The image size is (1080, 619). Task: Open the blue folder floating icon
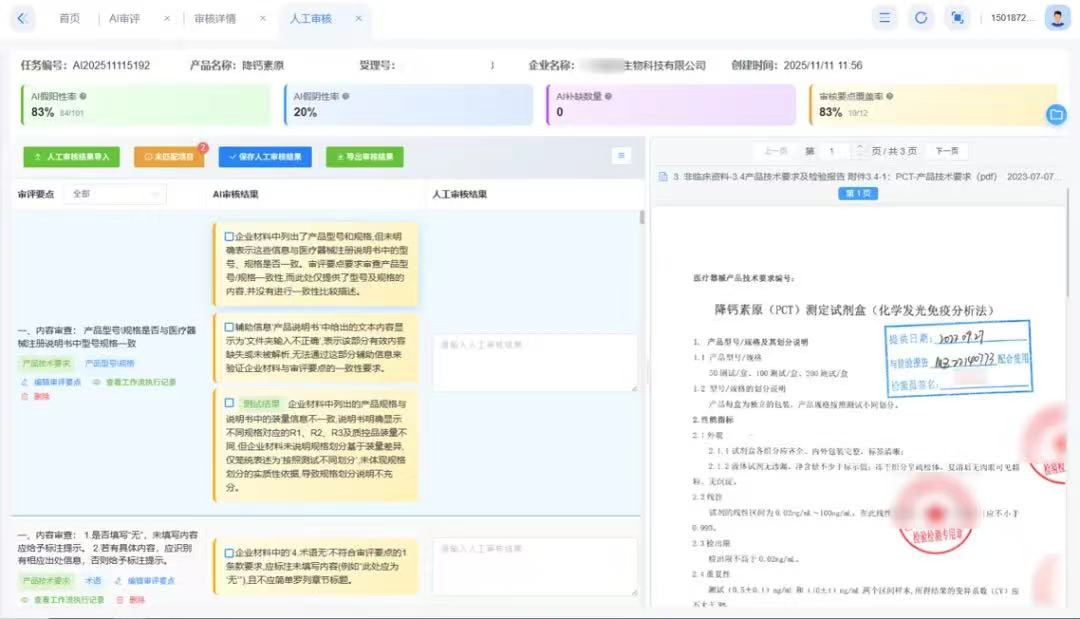click(x=1056, y=114)
